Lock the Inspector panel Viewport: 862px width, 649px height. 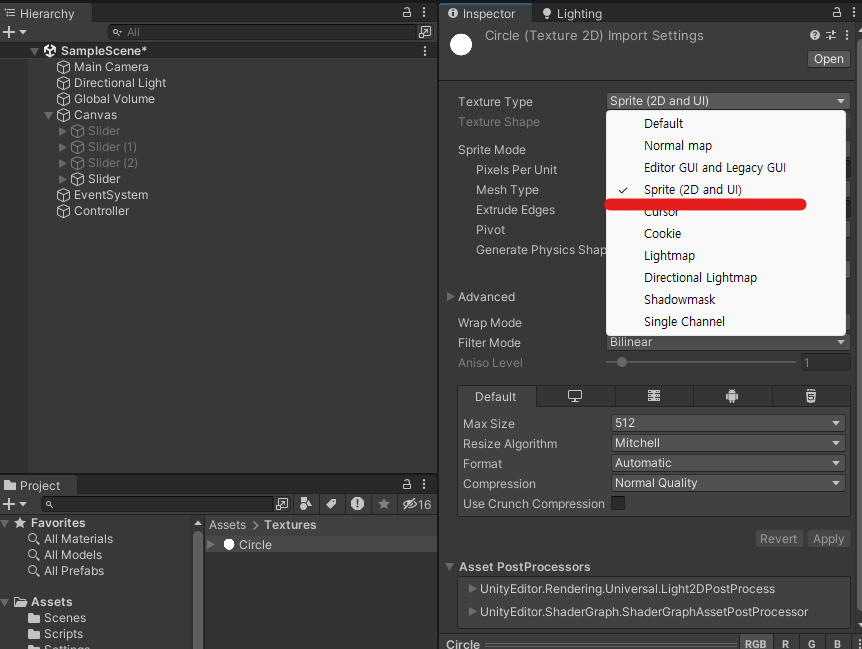(837, 12)
